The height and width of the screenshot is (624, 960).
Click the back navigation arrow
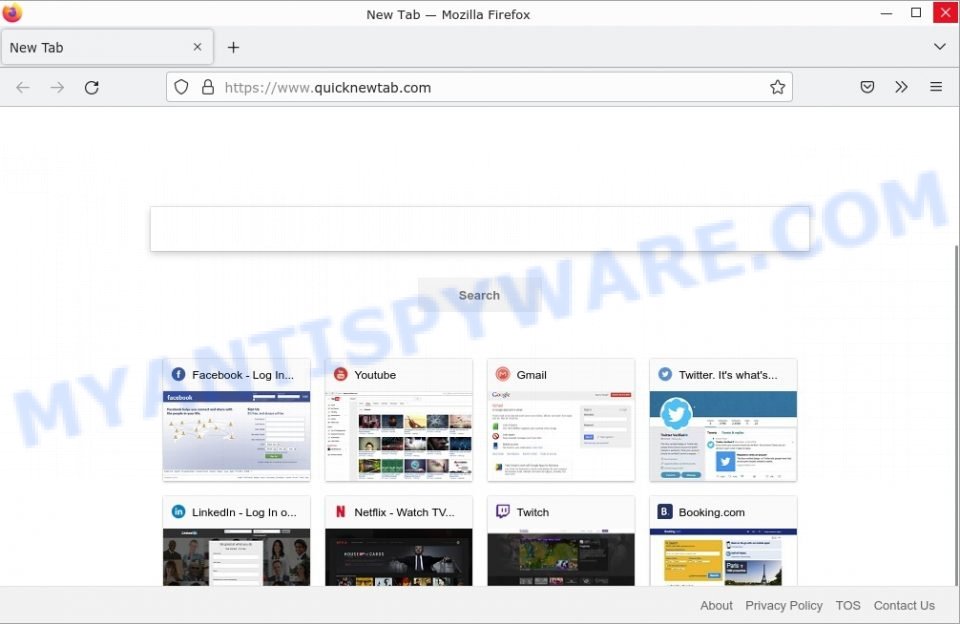[x=23, y=88]
